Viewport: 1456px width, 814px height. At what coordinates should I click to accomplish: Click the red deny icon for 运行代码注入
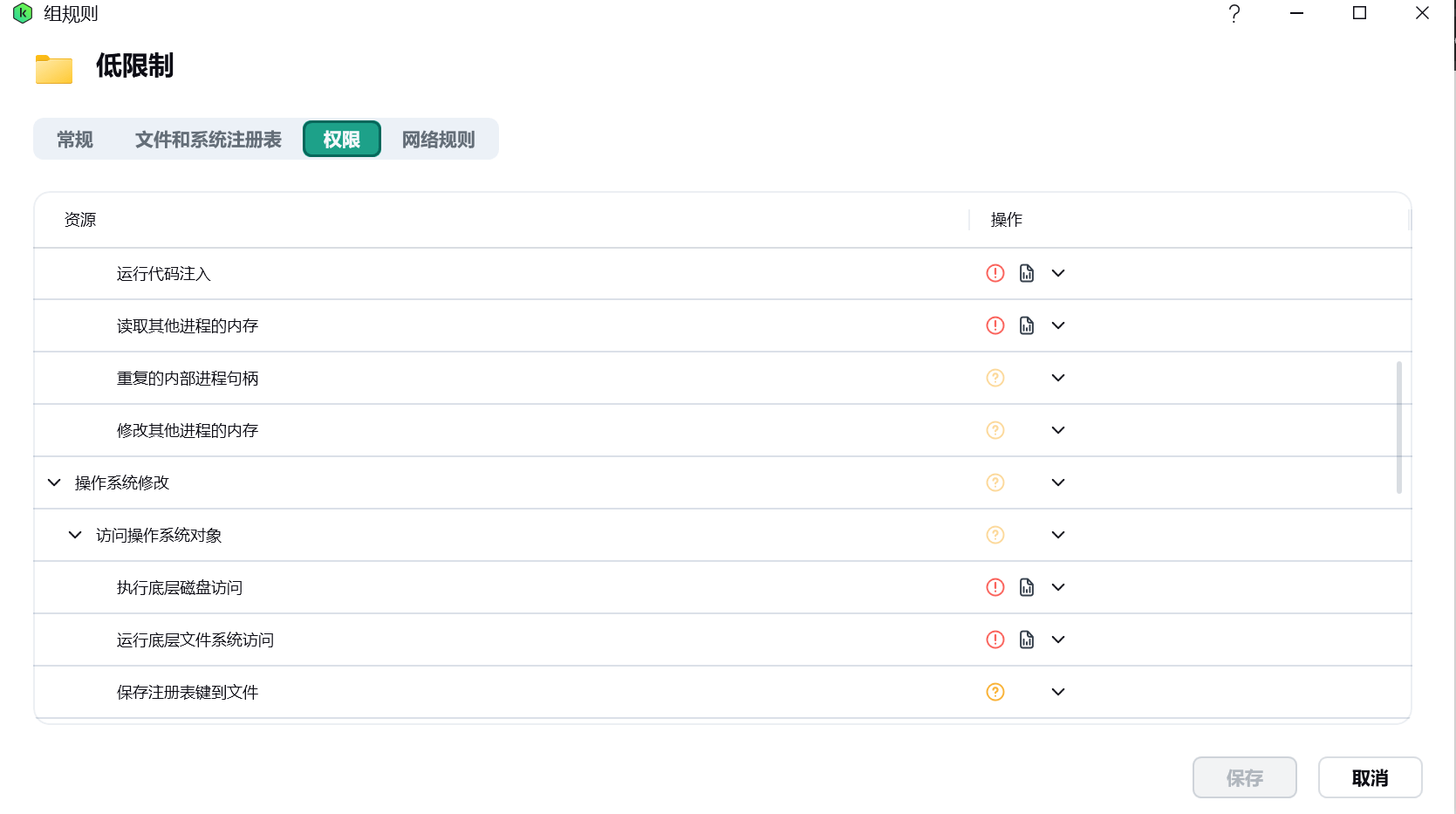click(995, 273)
